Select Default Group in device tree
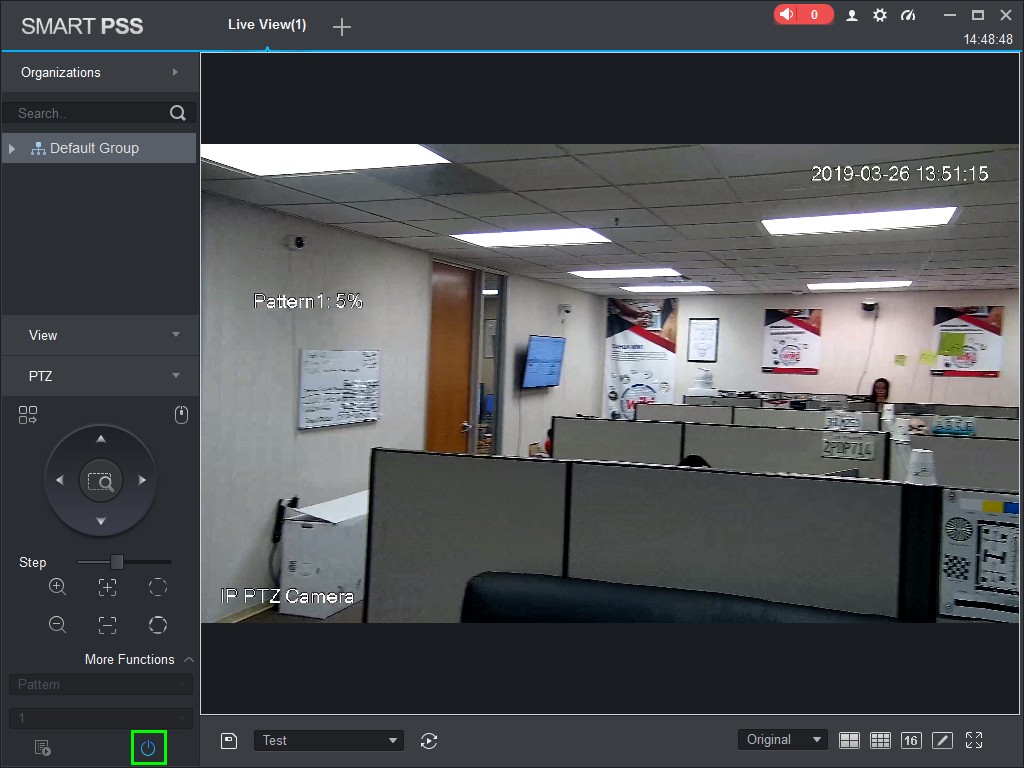1024x768 pixels. click(99, 148)
